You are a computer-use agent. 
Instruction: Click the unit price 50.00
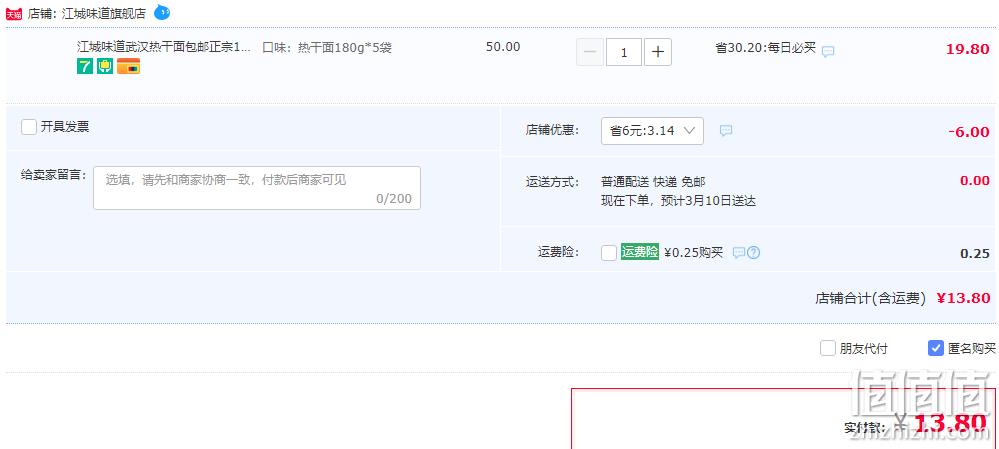click(503, 47)
